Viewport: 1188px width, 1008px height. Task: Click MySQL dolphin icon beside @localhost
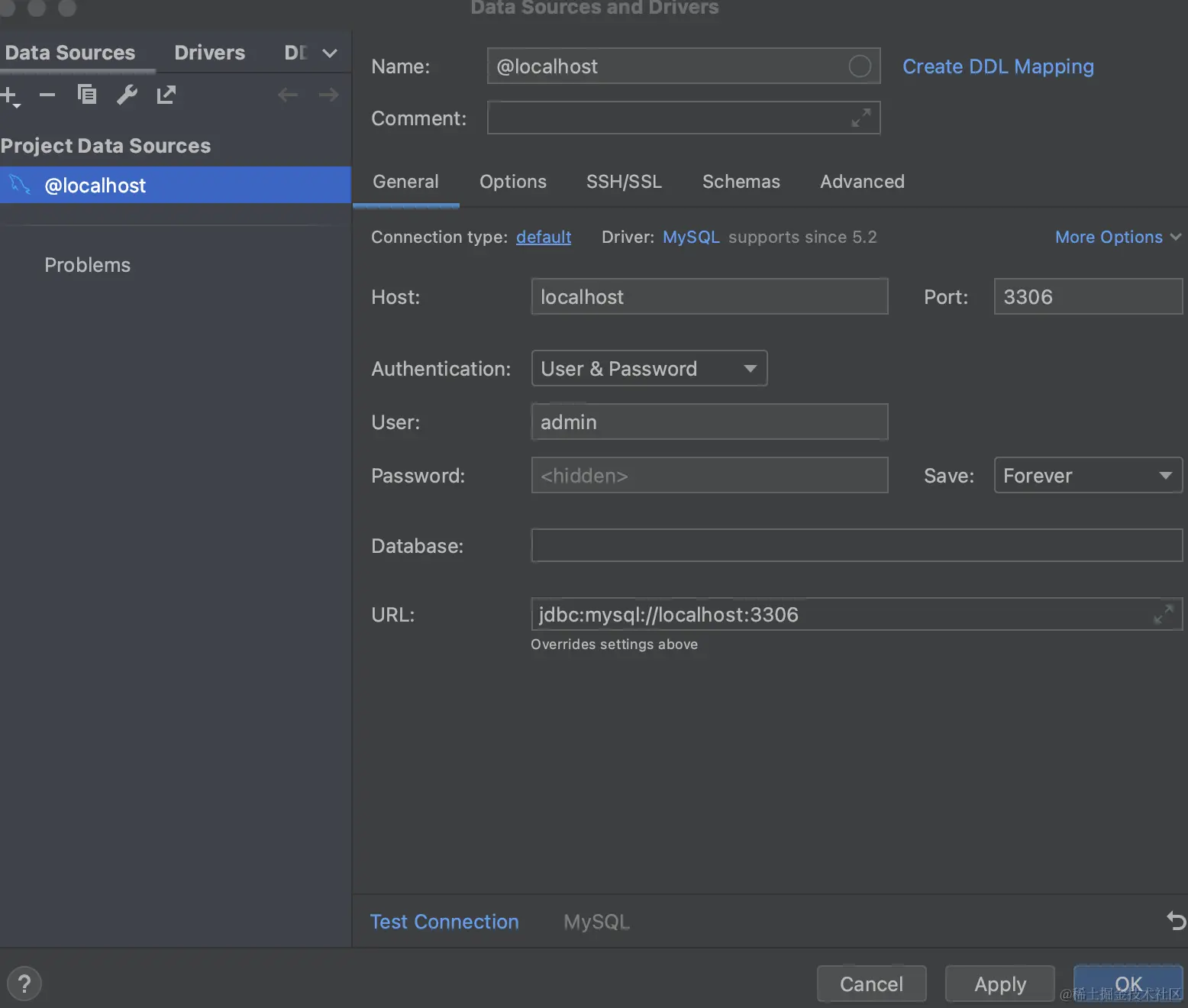click(20, 185)
